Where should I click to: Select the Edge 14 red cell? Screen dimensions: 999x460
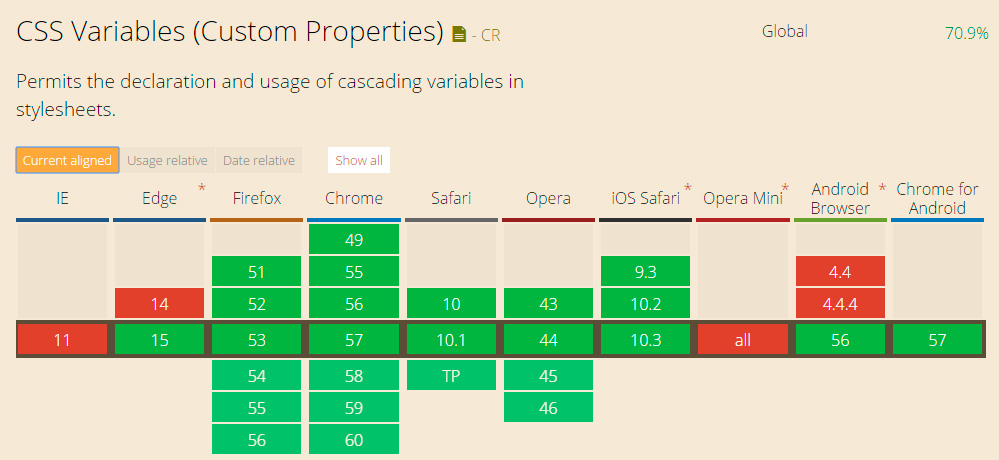pyautogui.click(x=159, y=304)
